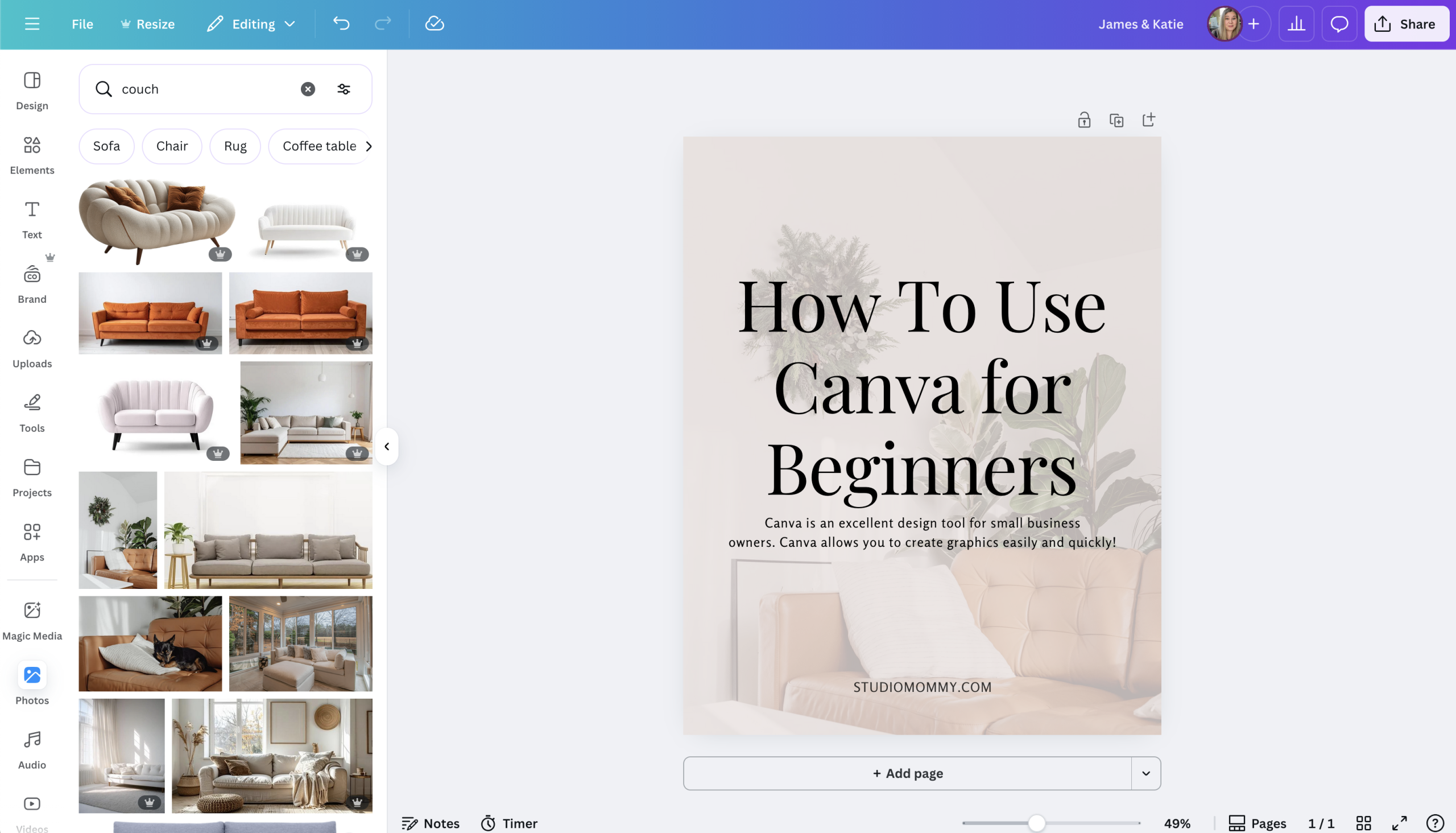The width and height of the screenshot is (1456, 833).
Task: Expand the Add page options dropdown
Action: click(x=1146, y=773)
